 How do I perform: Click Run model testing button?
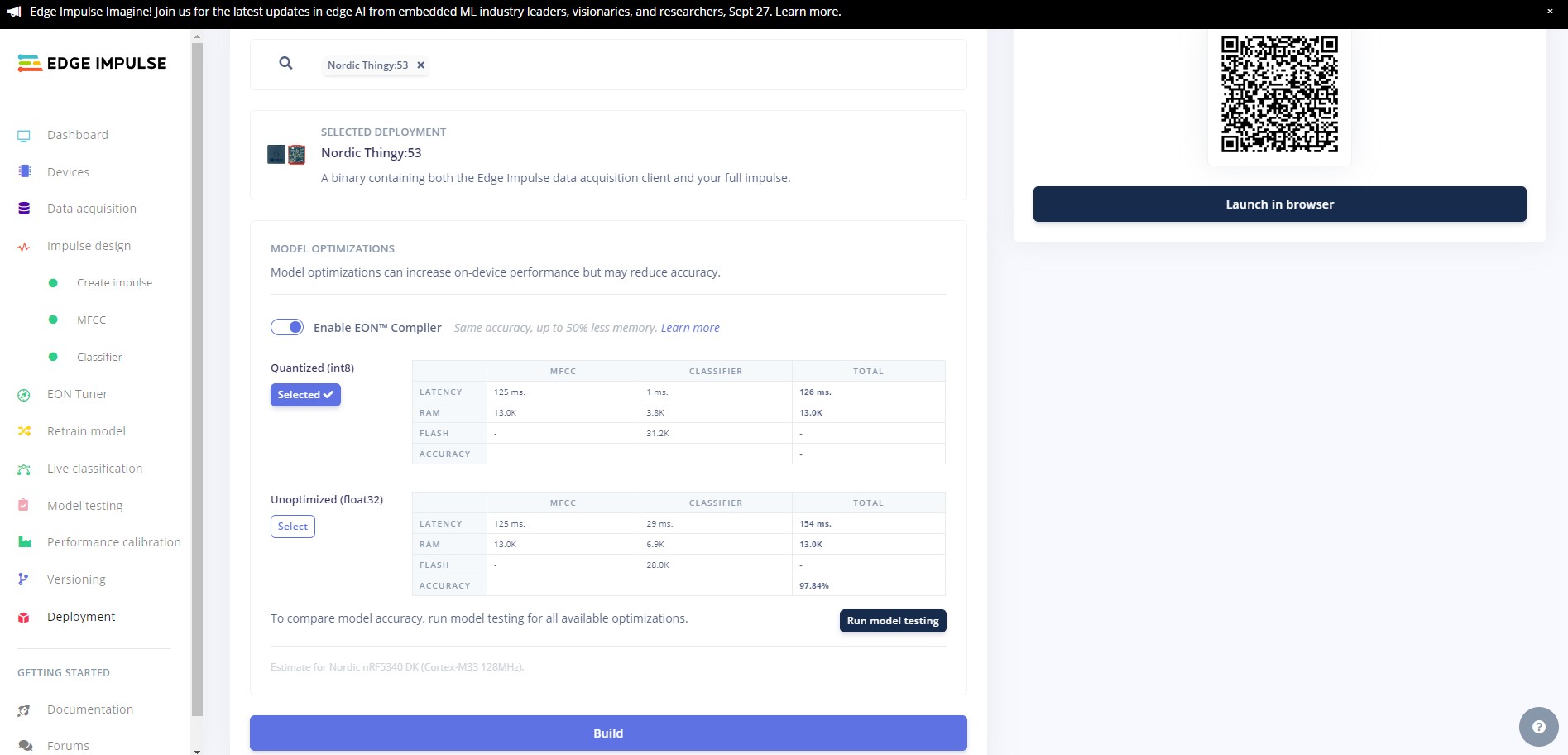[x=893, y=621]
